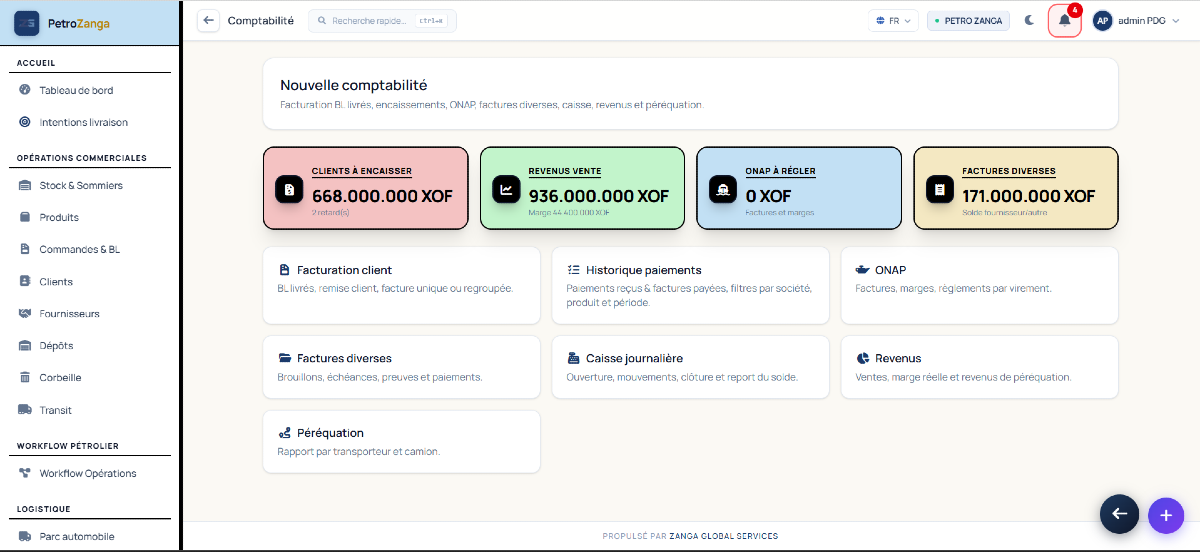Click the back arrow next to Comptabilité
This screenshot has width=1200, height=552.
pos(208,20)
